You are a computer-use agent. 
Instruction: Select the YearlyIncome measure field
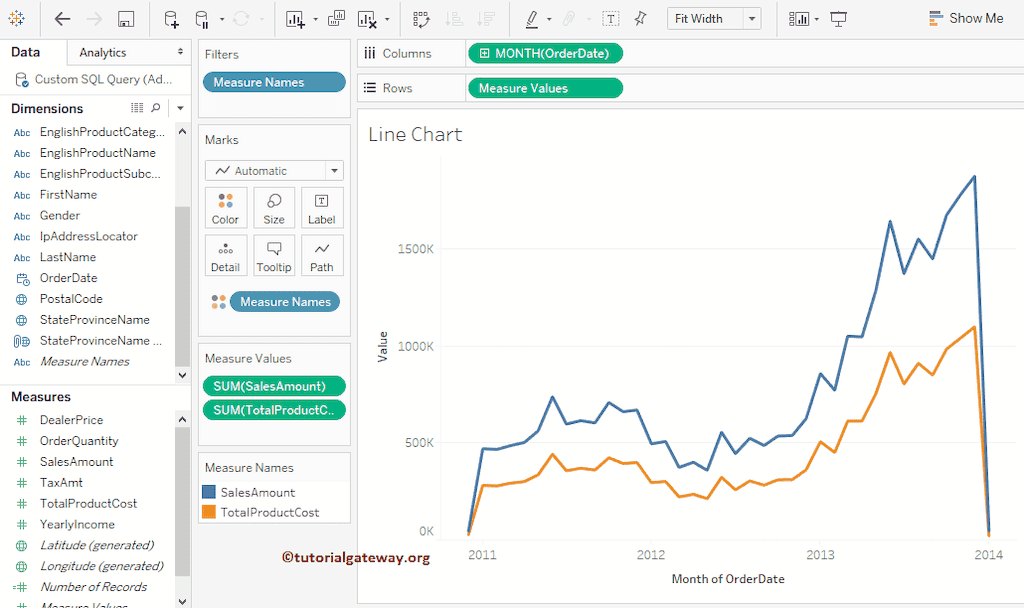[x=77, y=524]
